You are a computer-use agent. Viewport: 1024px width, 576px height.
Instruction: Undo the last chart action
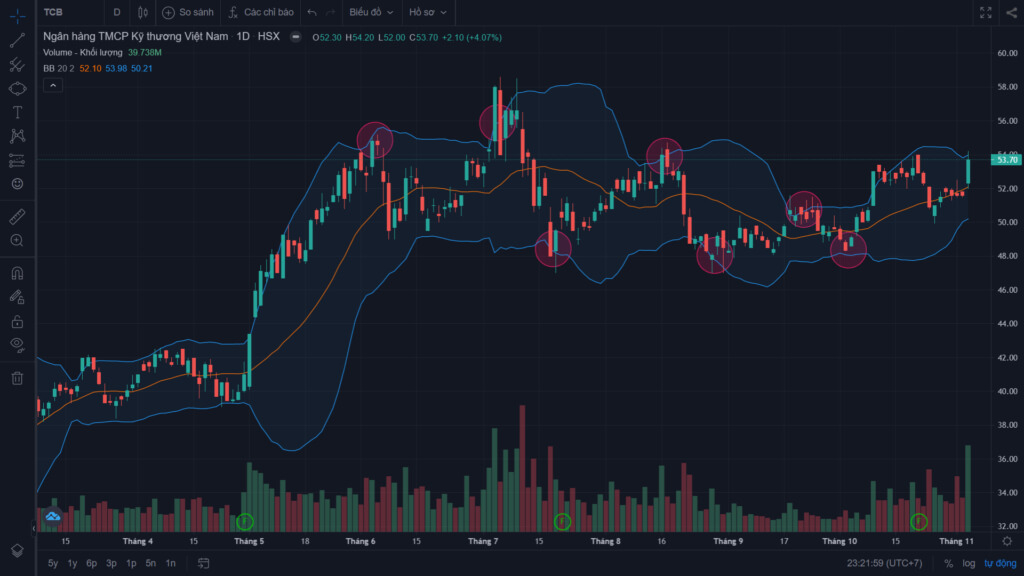[x=312, y=12]
